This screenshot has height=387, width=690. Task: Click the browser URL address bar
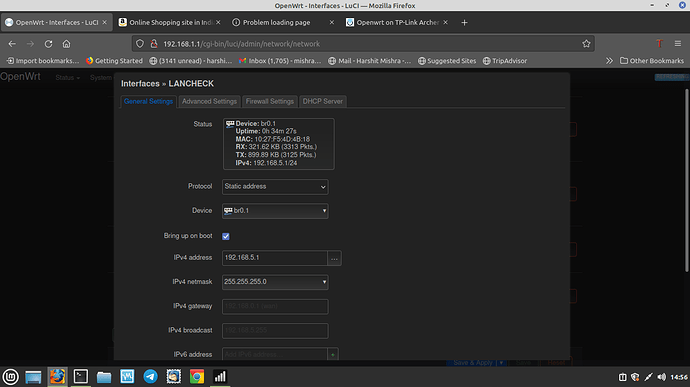click(363, 44)
